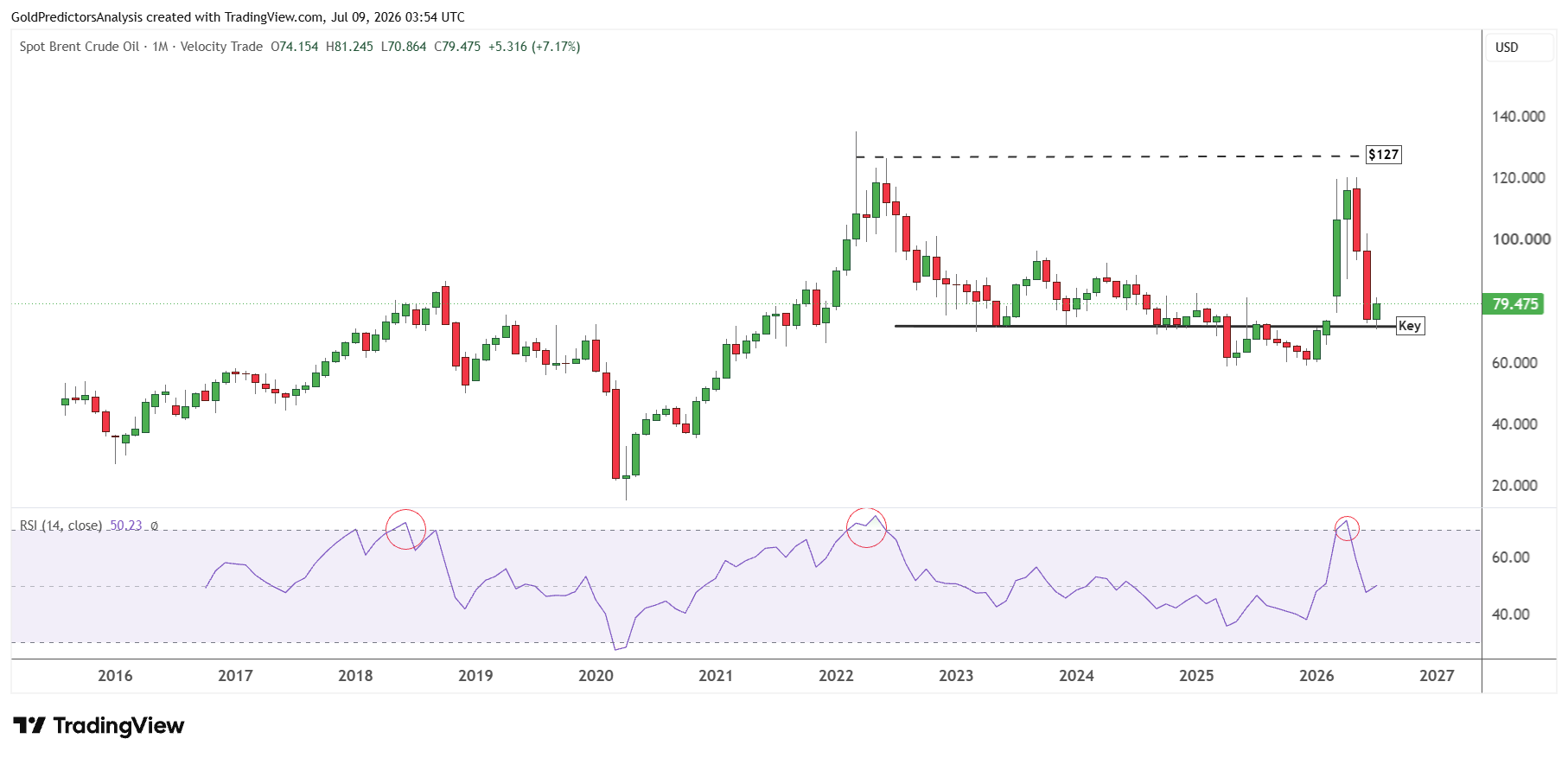
Task: Click the 60.00 RSI axis label
Action: point(1511,557)
